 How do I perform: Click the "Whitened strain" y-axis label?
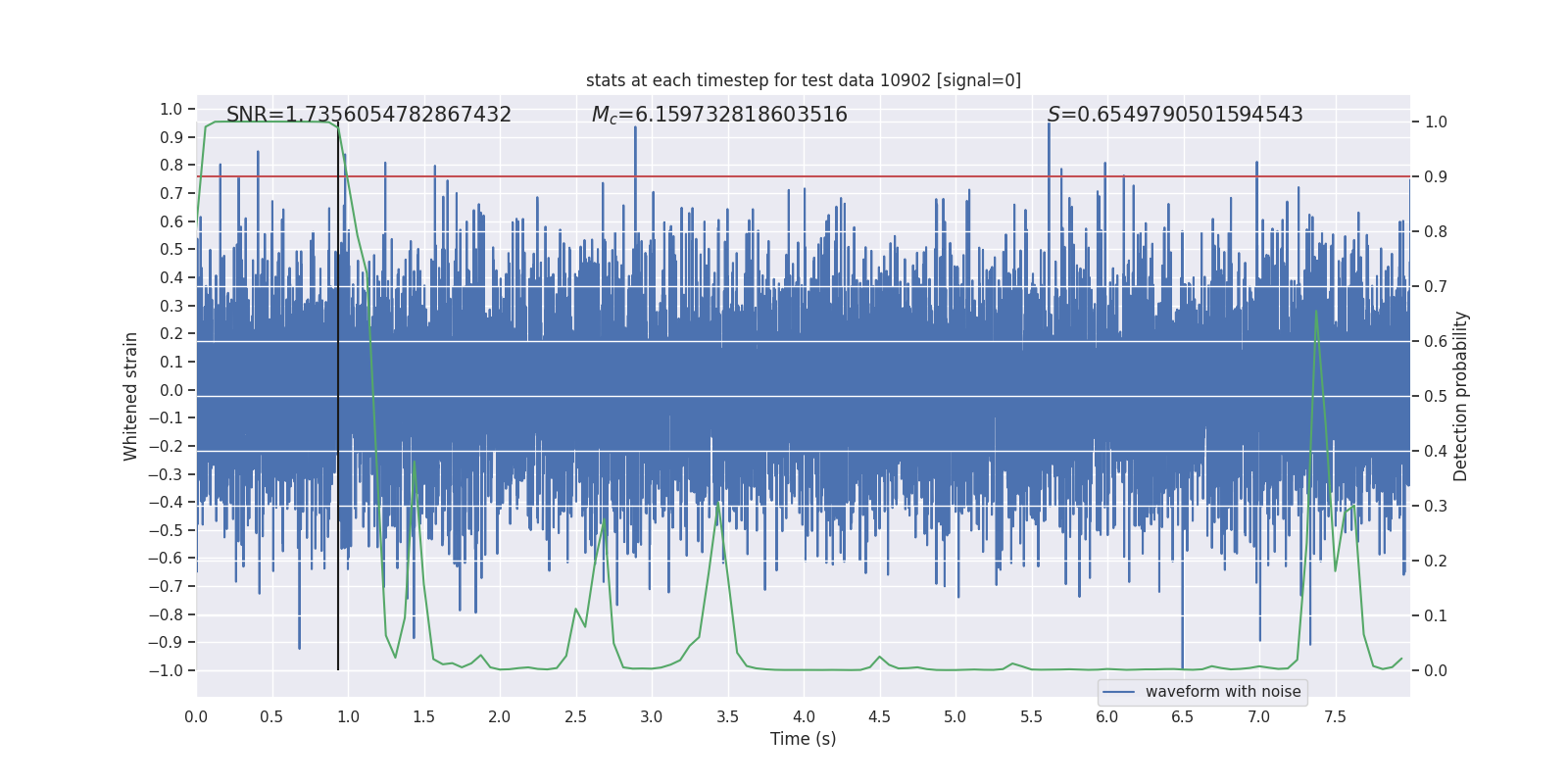coord(131,396)
